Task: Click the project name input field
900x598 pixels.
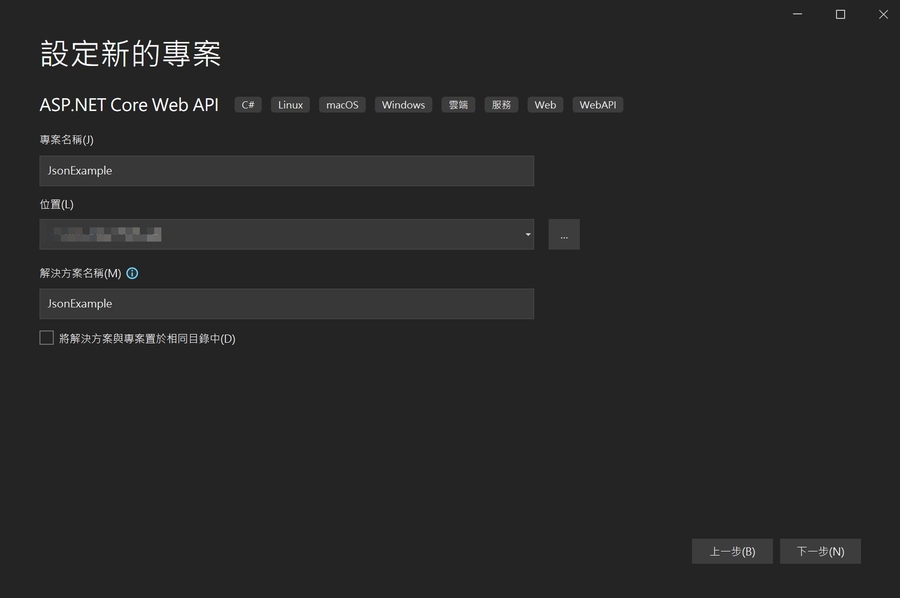Action: (x=286, y=171)
